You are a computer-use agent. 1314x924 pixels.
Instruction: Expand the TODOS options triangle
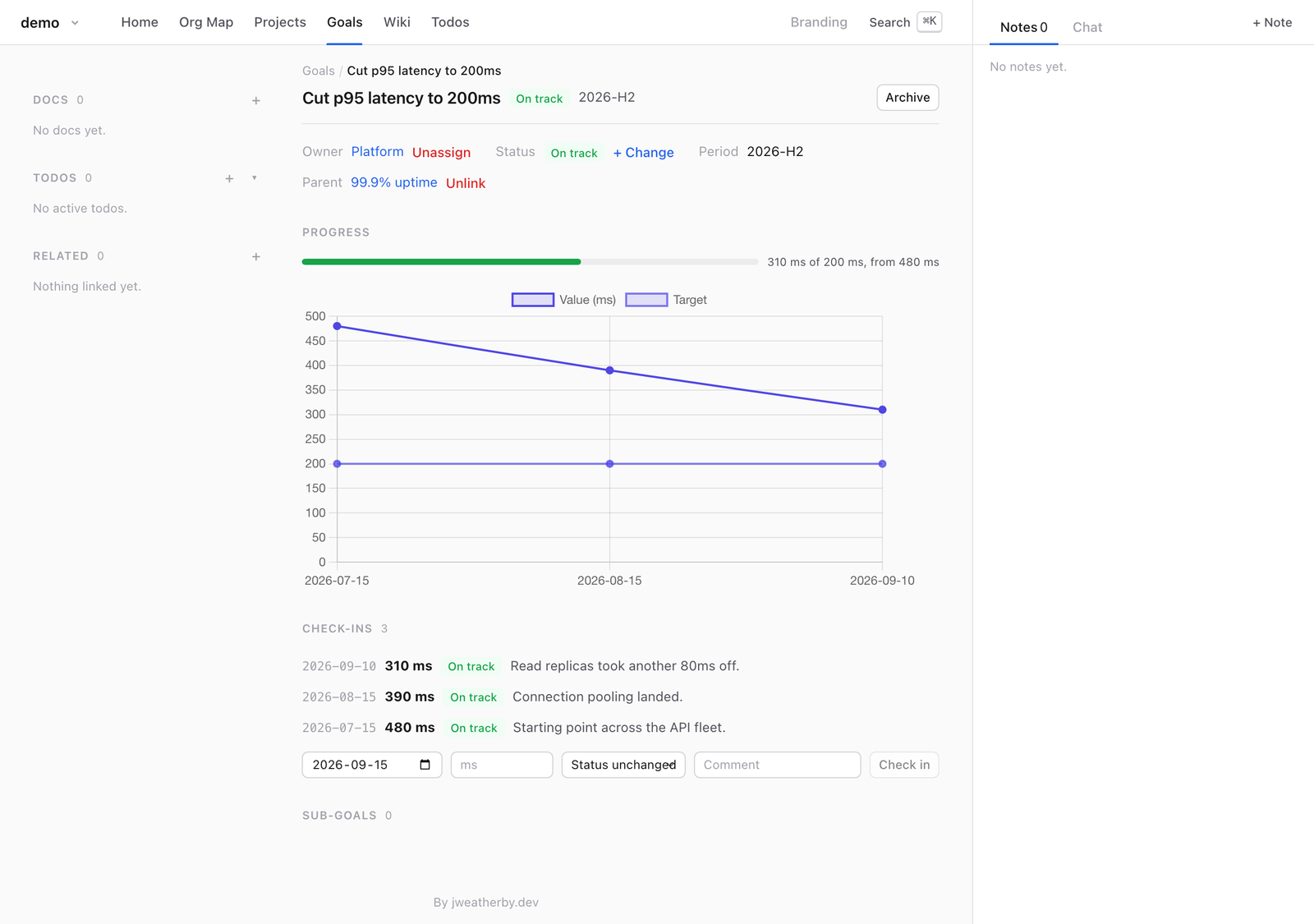(x=255, y=178)
